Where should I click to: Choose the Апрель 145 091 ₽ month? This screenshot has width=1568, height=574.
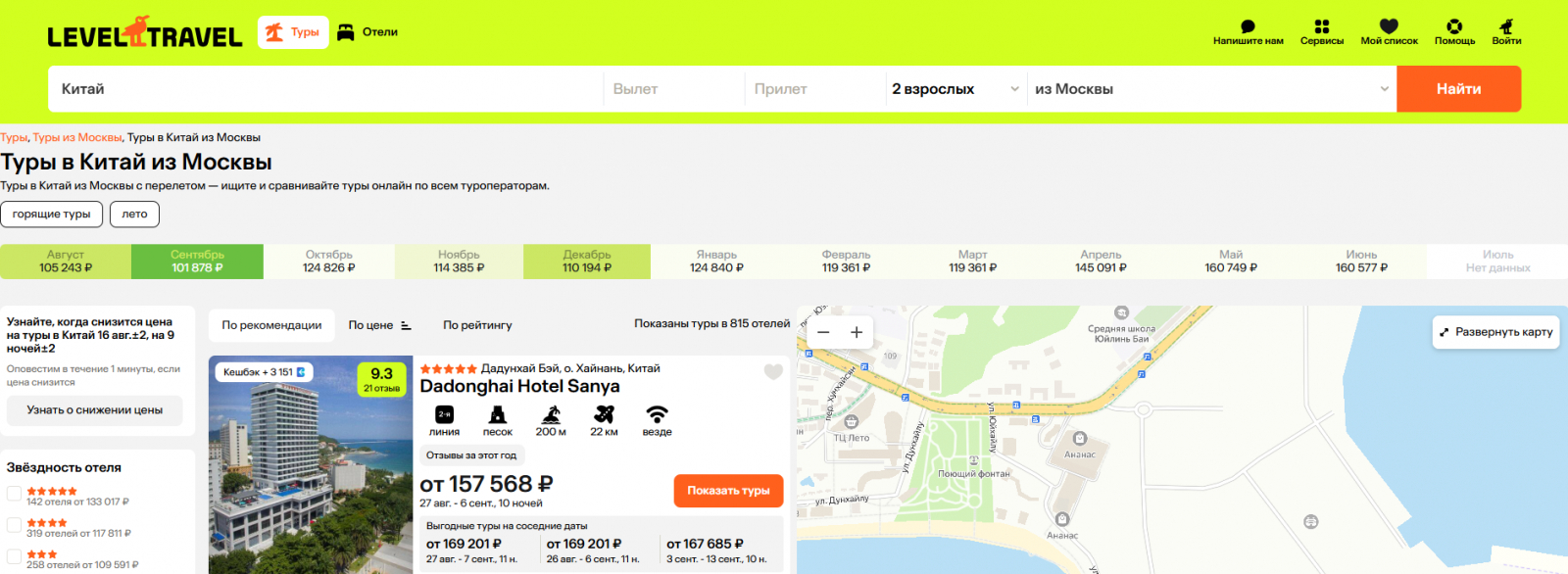pyautogui.click(x=1101, y=262)
